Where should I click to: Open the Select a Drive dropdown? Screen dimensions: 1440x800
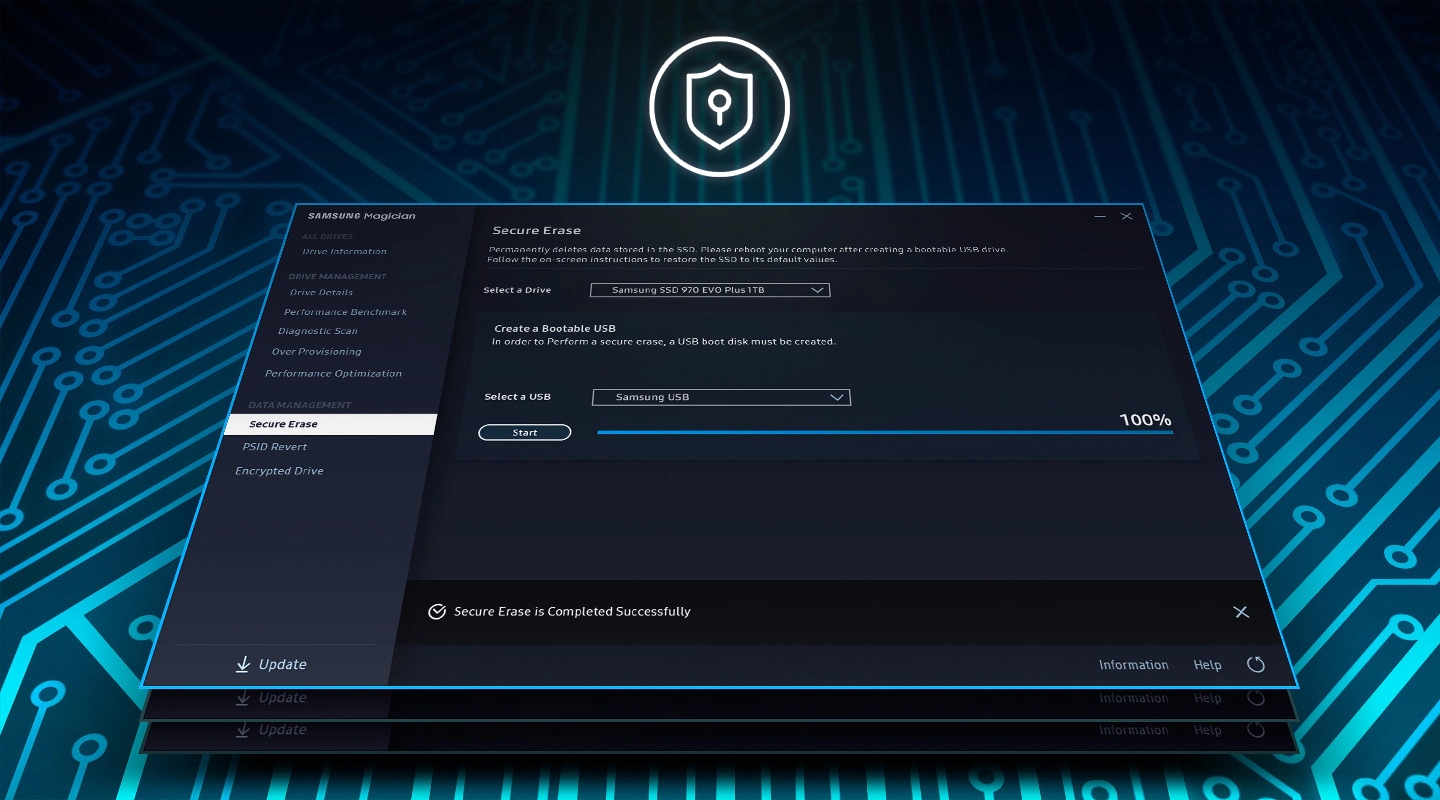click(x=710, y=290)
